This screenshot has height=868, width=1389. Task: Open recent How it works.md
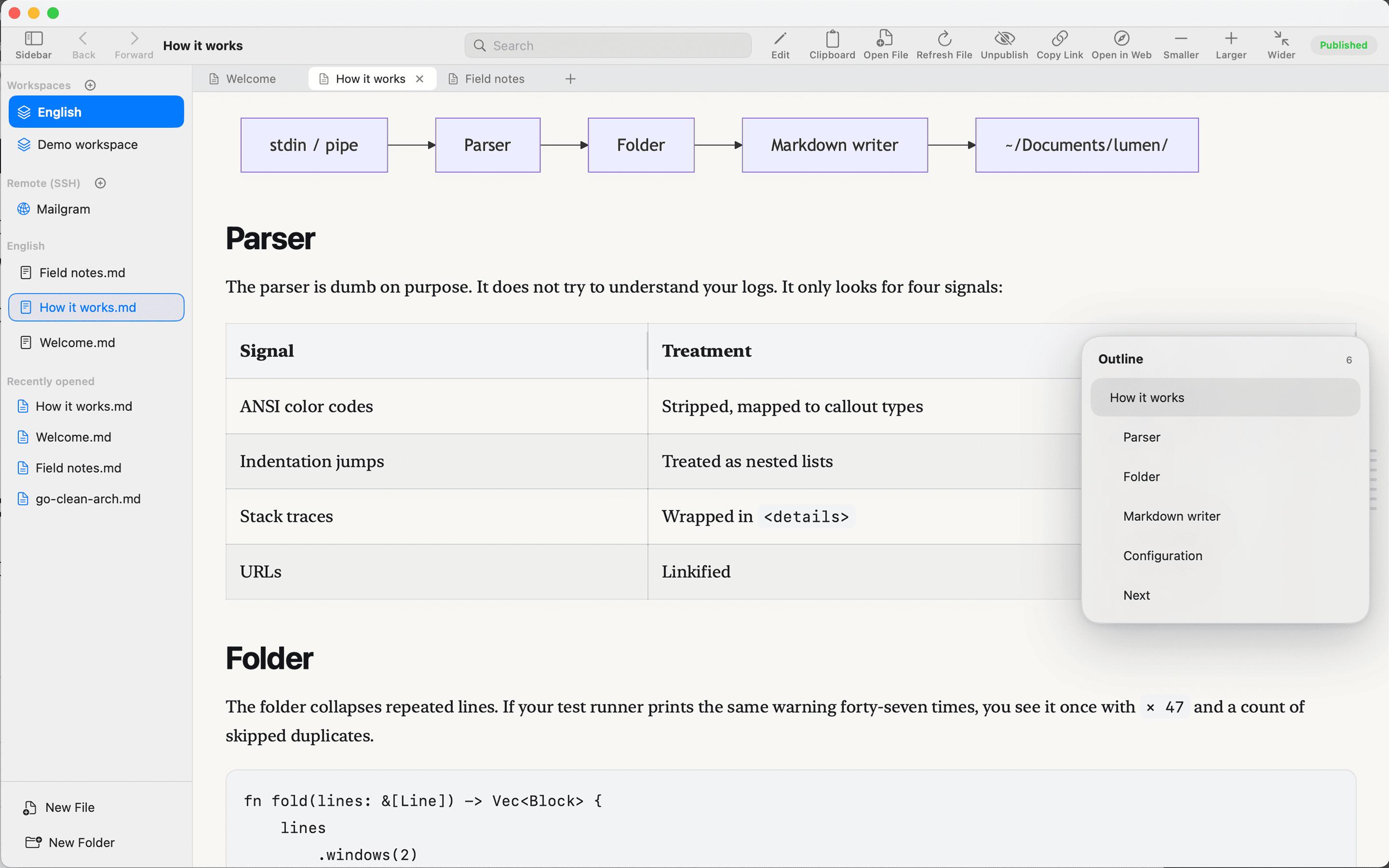pos(96,407)
